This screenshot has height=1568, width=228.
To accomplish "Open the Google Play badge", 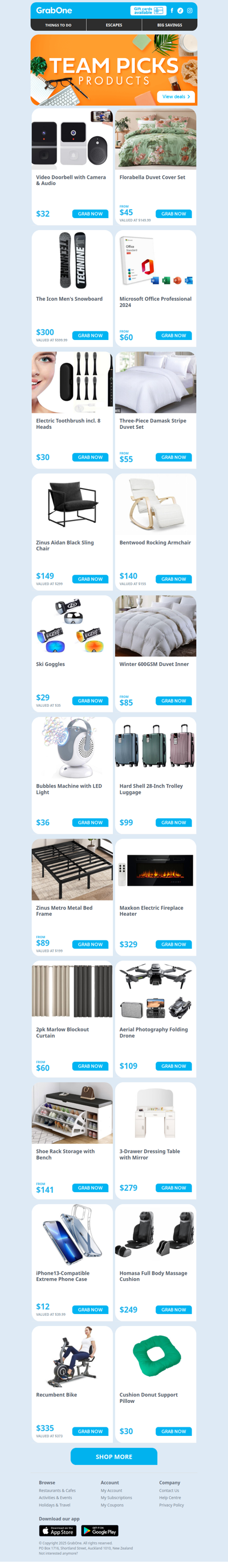I will pos(99,1531).
